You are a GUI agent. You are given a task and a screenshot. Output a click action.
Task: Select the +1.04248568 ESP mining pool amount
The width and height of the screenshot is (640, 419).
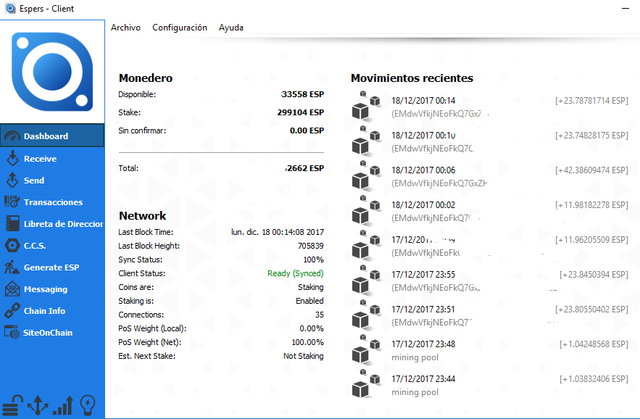(x=594, y=344)
